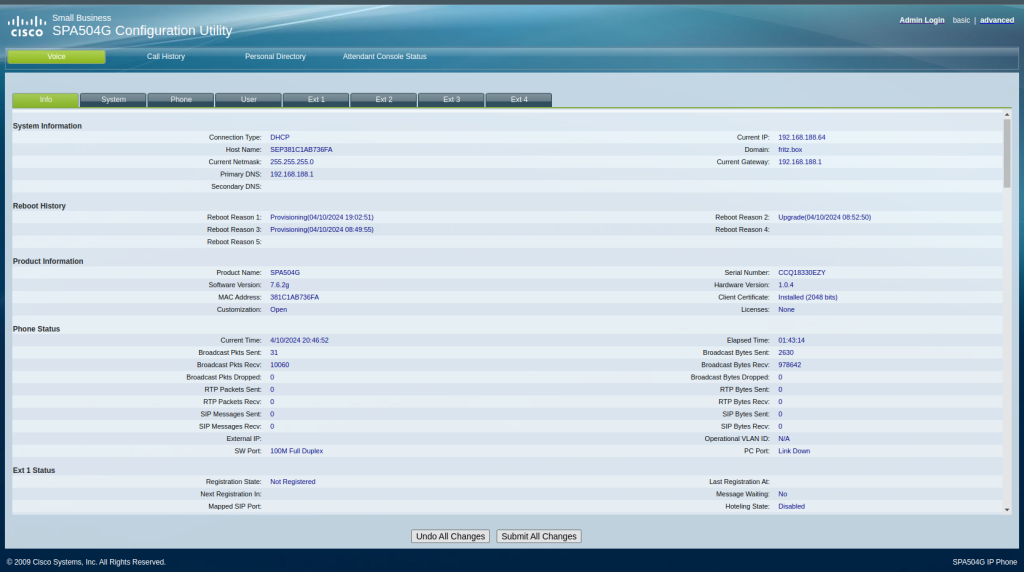The height and width of the screenshot is (572, 1024).
Task: Click the Message Waiting value No
Action: click(782, 495)
